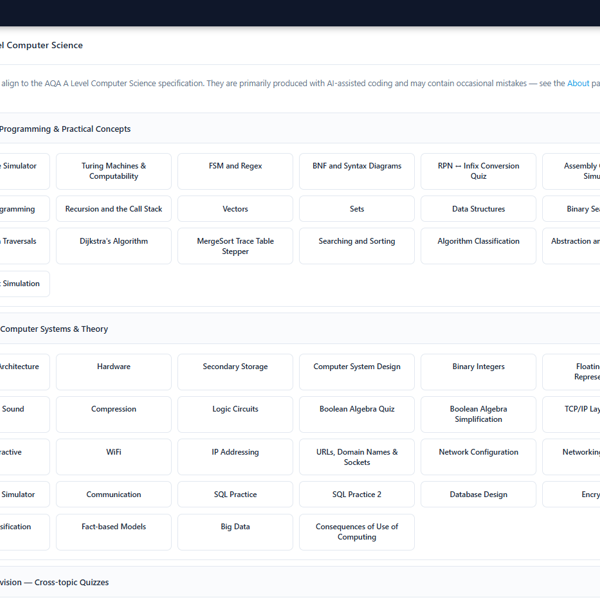Image resolution: width=600 pixels, height=600 pixels.
Task: Open FSM and Regex activity
Action: (x=235, y=171)
